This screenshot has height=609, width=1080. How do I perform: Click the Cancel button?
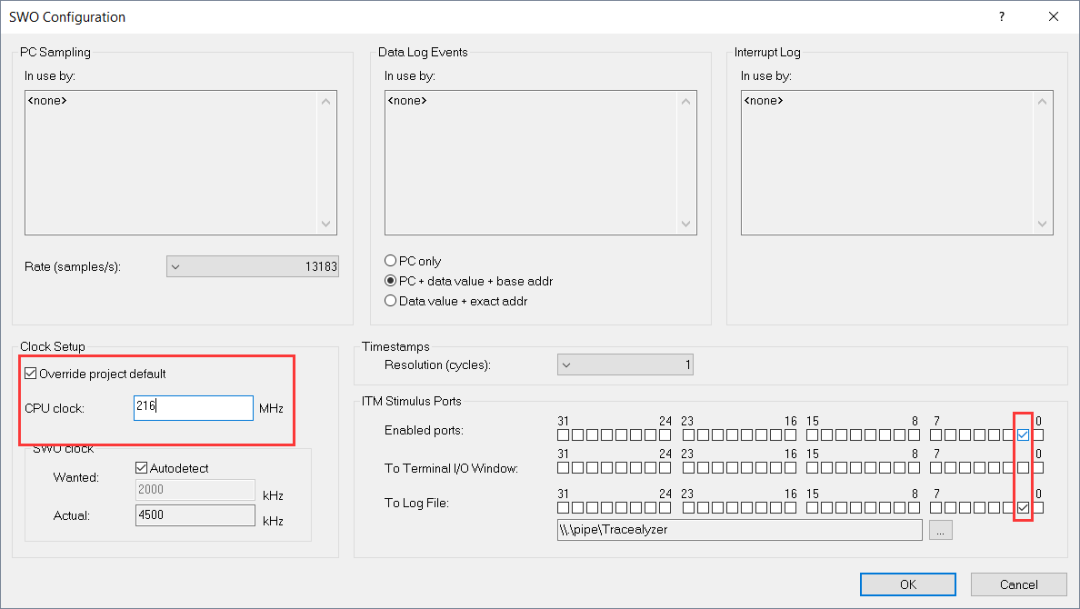tap(1019, 584)
